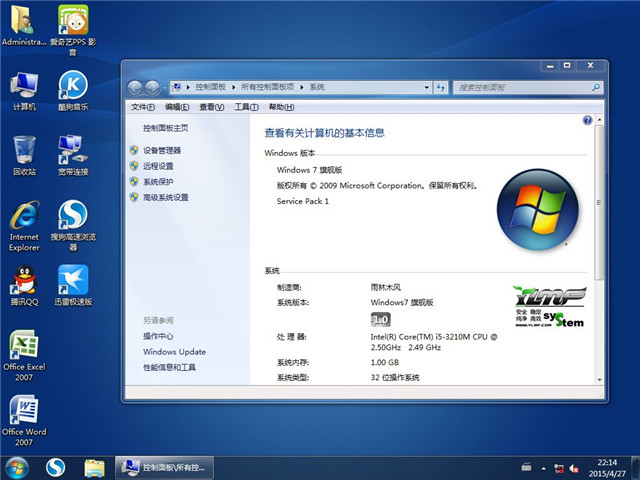Open the taskbar clock showing 22:14
The height and width of the screenshot is (480, 640).
[x=607, y=468]
